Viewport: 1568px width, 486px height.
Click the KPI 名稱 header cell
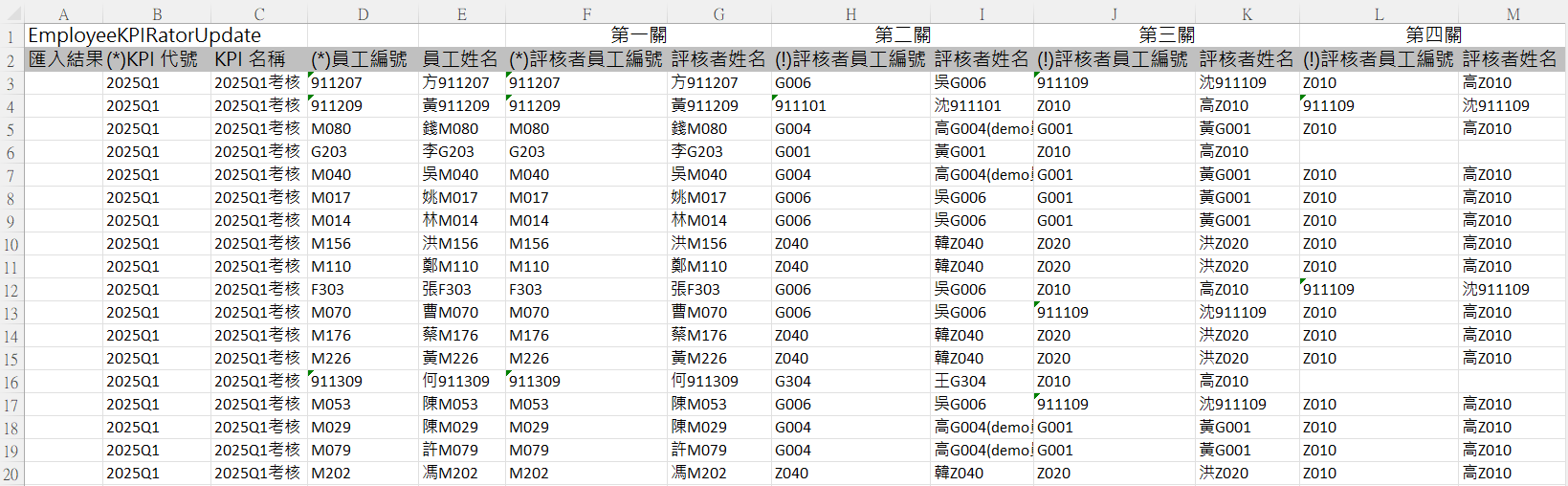[x=251, y=59]
